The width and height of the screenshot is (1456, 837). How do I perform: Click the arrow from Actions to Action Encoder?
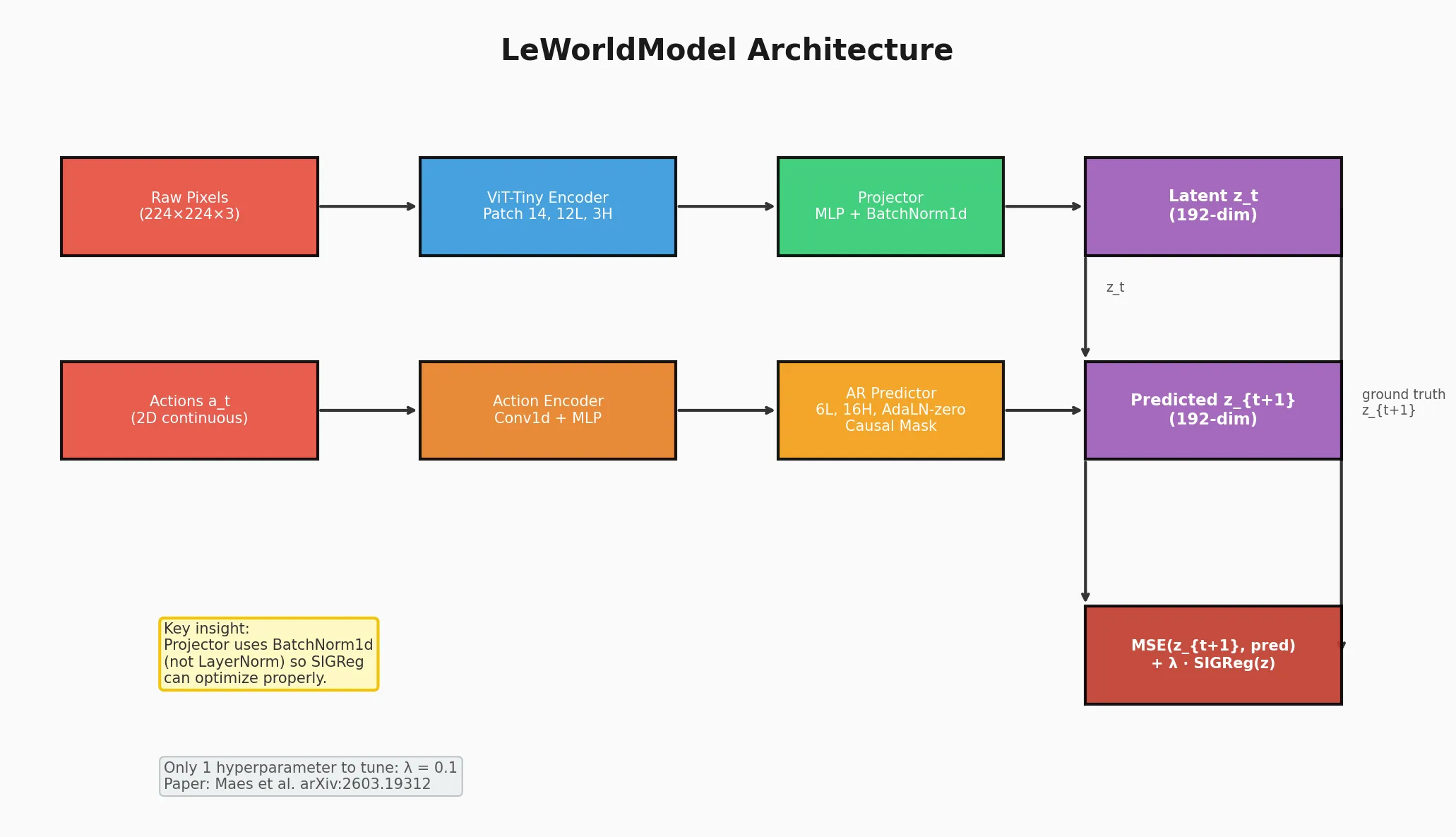coord(368,410)
